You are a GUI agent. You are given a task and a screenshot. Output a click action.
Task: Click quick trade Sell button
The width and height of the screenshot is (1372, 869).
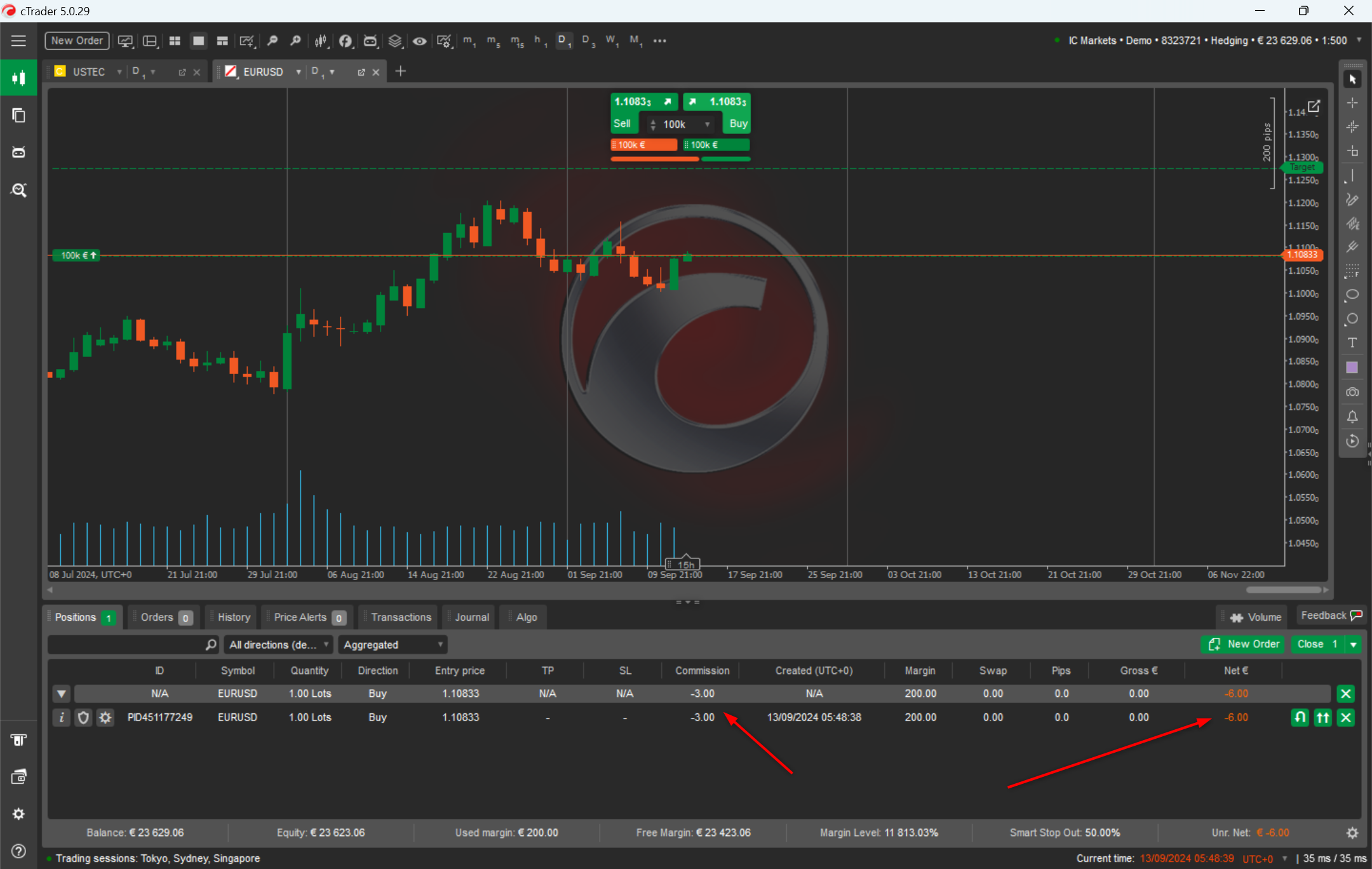click(x=624, y=124)
